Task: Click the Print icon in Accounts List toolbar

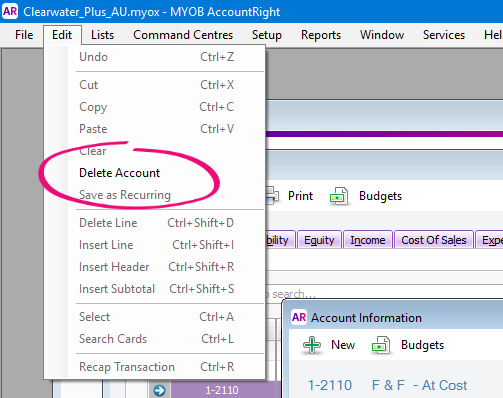Action: tap(273, 196)
